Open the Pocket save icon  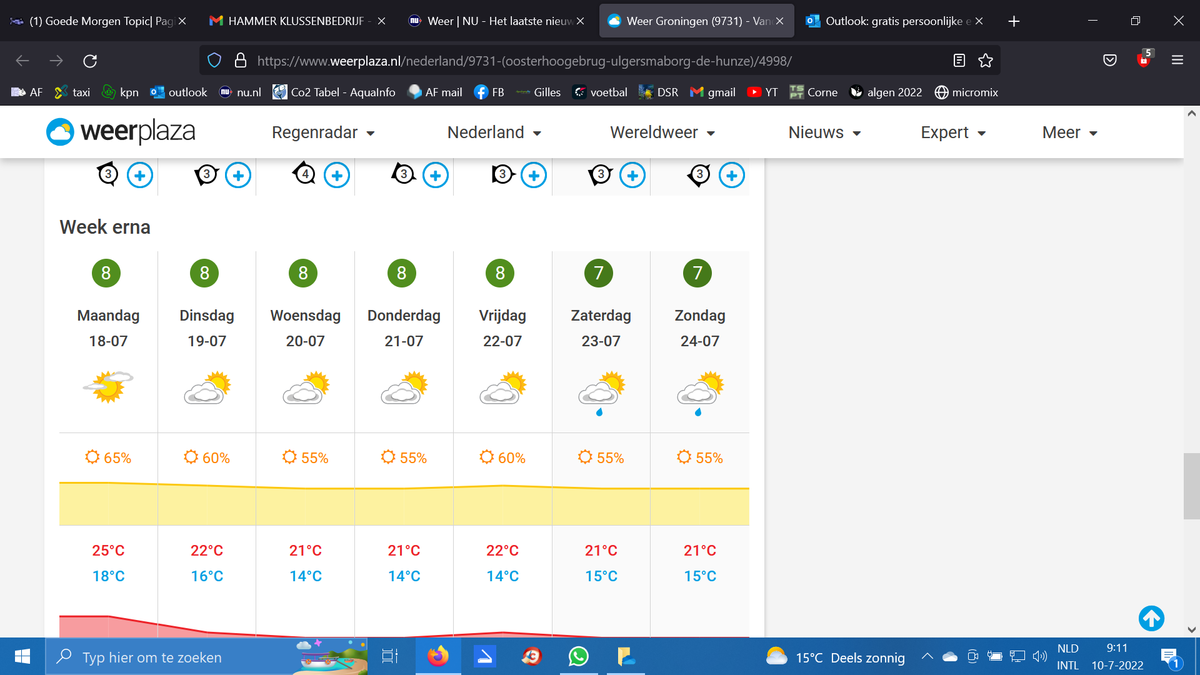coord(1110,61)
